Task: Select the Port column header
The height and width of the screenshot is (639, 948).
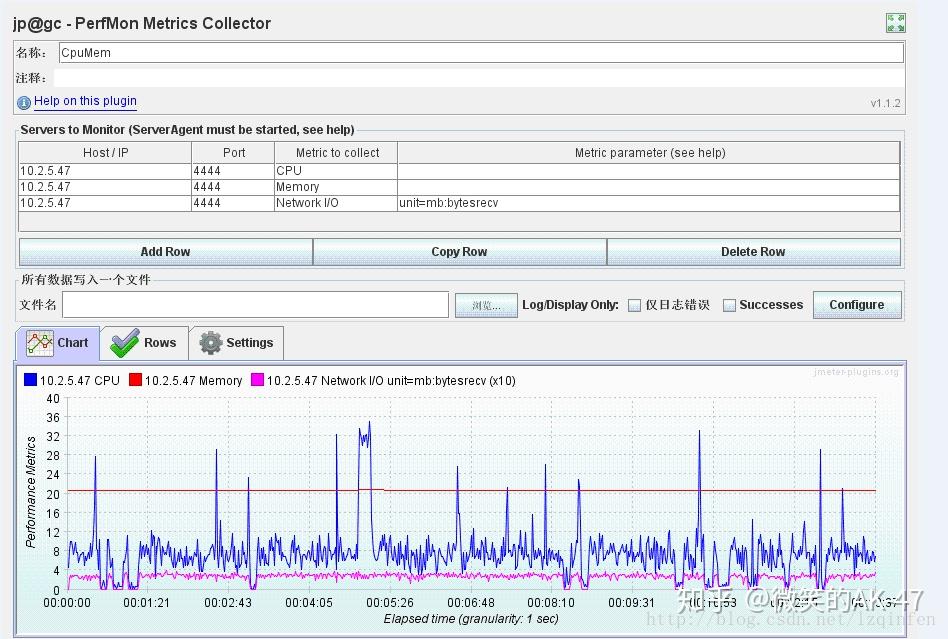Action: tap(233, 152)
